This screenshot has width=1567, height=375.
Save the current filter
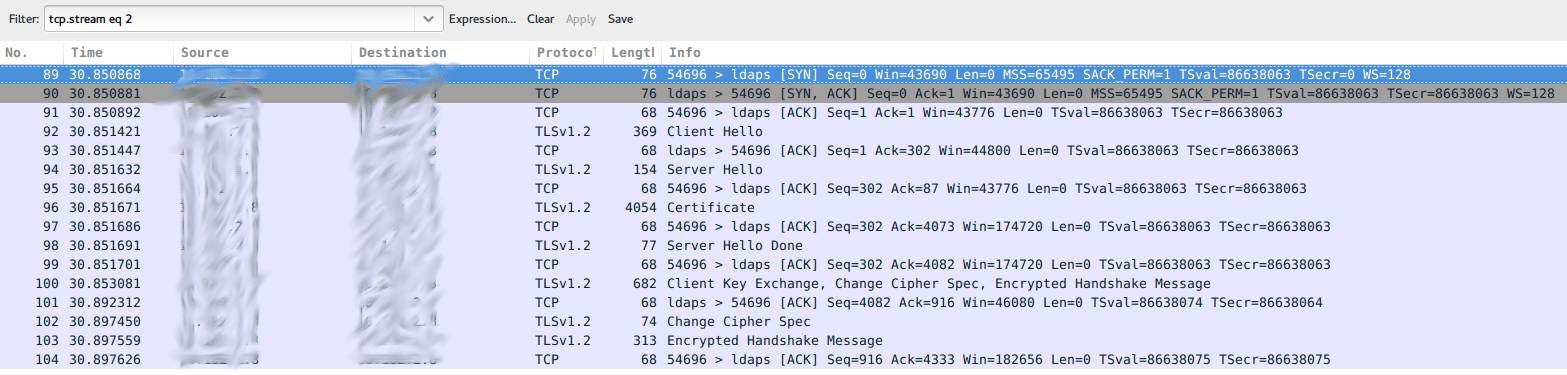tap(620, 19)
